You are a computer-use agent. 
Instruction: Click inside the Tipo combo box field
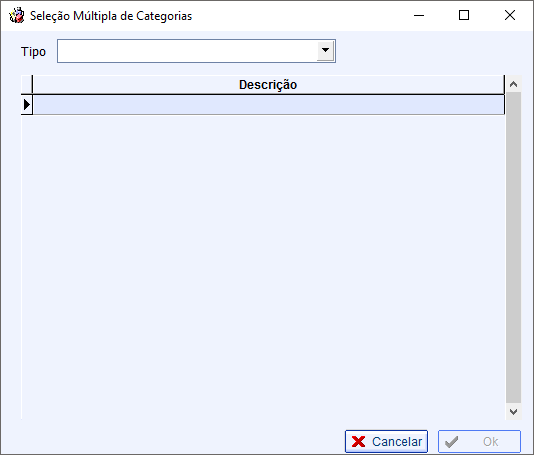tap(187, 51)
